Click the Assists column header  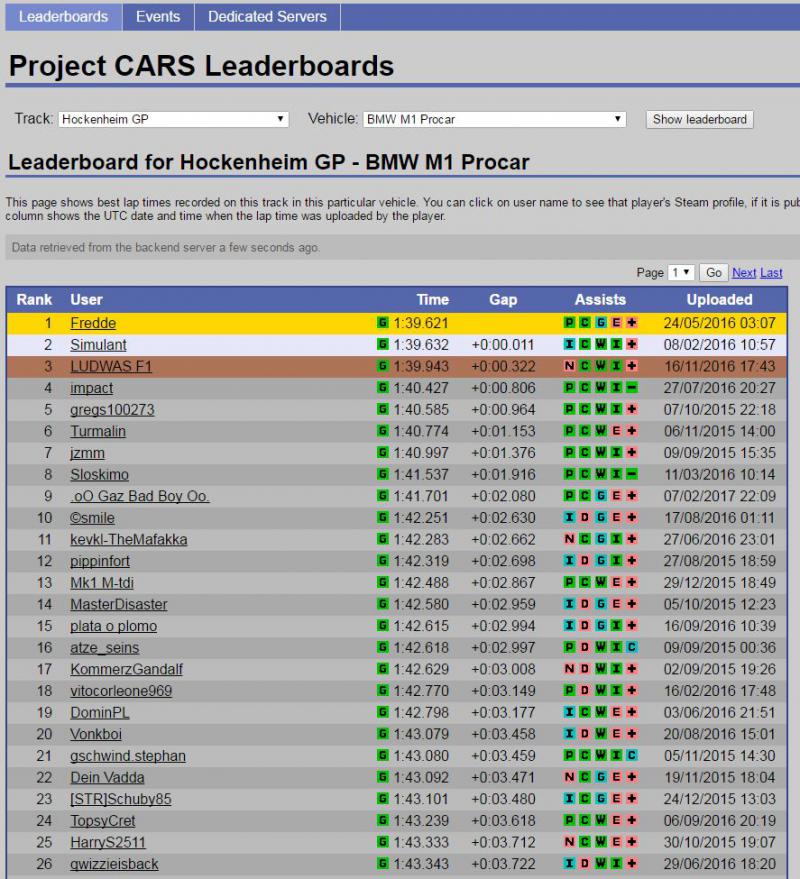tap(600, 300)
